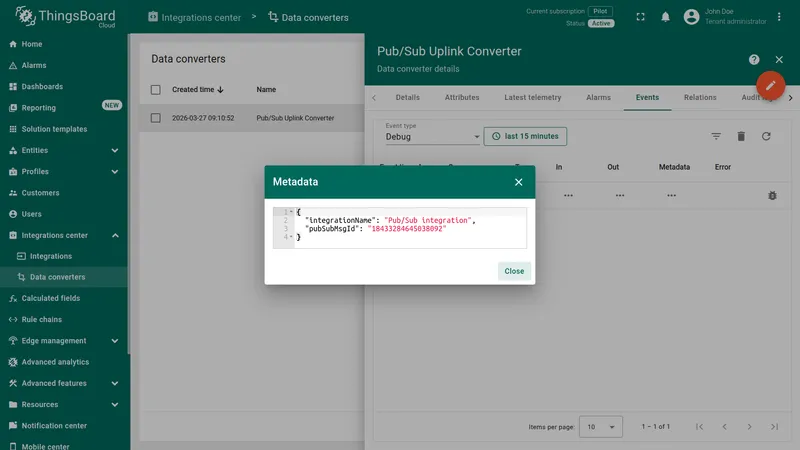Collapse the Integrations center chevron

[115, 235]
